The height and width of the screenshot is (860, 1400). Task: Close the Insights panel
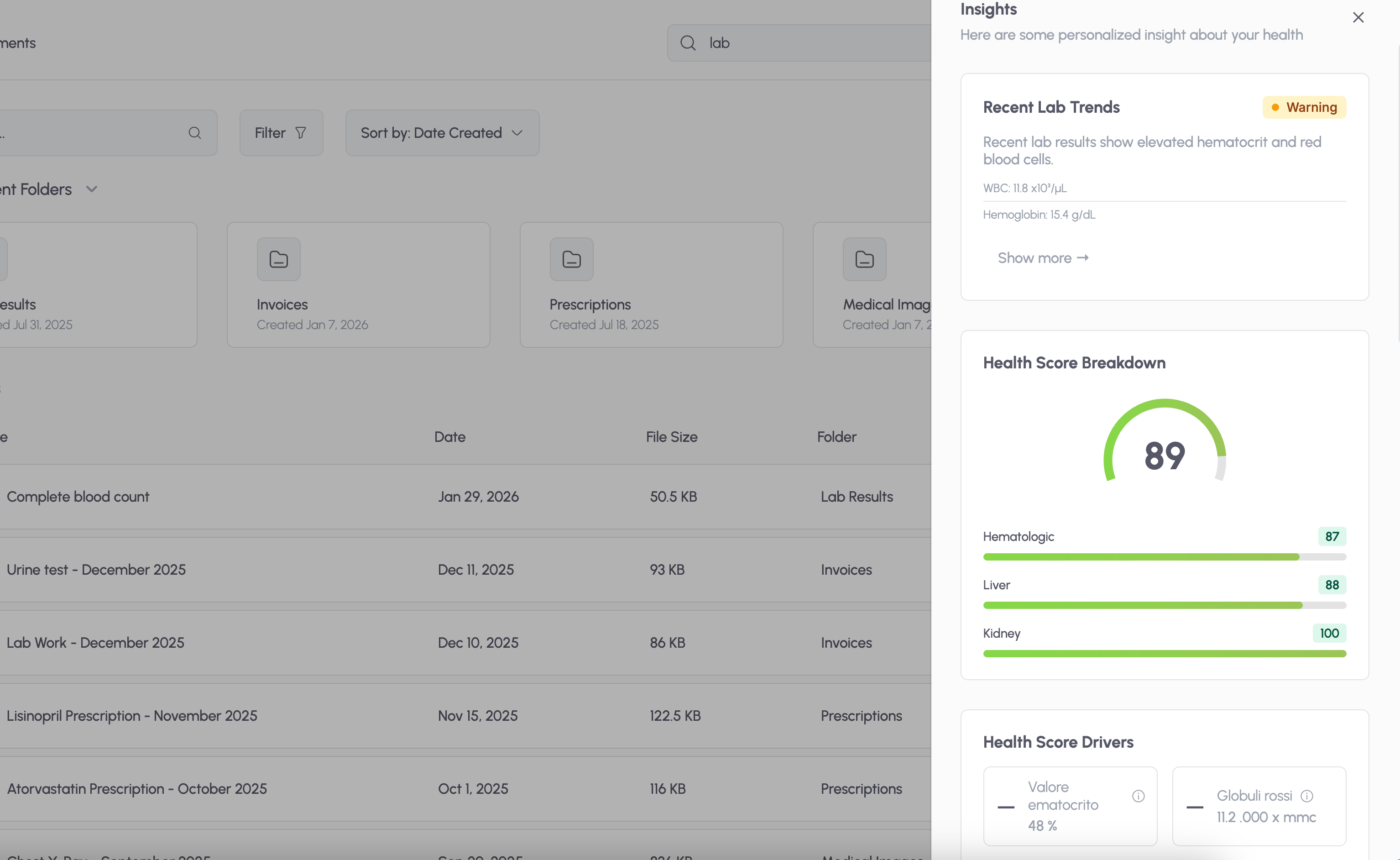click(1358, 18)
